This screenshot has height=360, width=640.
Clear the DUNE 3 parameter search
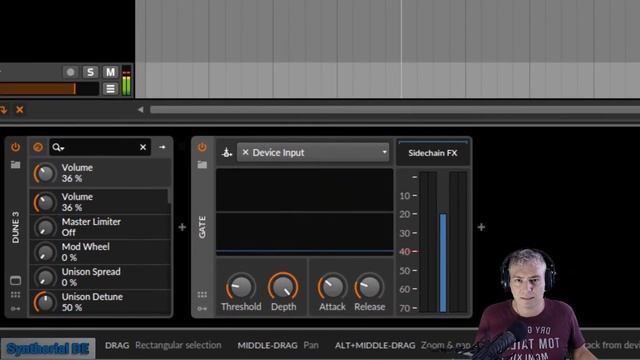point(143,147)
